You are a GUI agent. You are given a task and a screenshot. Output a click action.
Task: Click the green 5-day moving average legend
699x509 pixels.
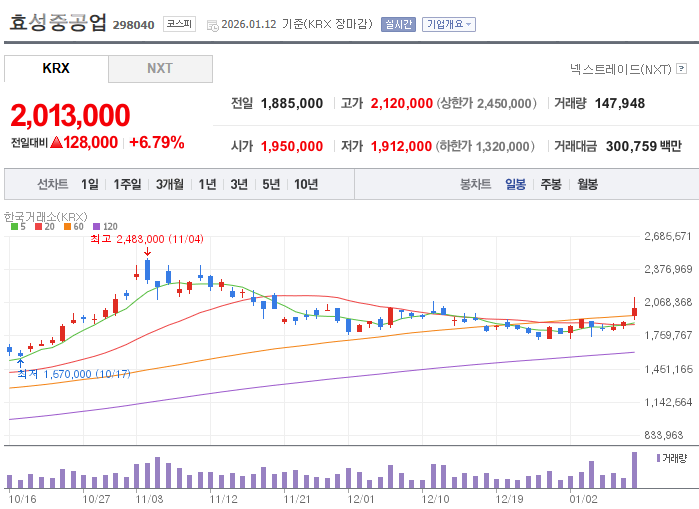(18, 226)
